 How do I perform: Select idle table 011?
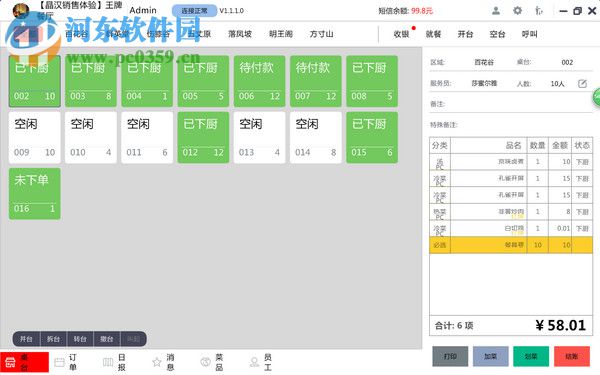click(147, 137)
